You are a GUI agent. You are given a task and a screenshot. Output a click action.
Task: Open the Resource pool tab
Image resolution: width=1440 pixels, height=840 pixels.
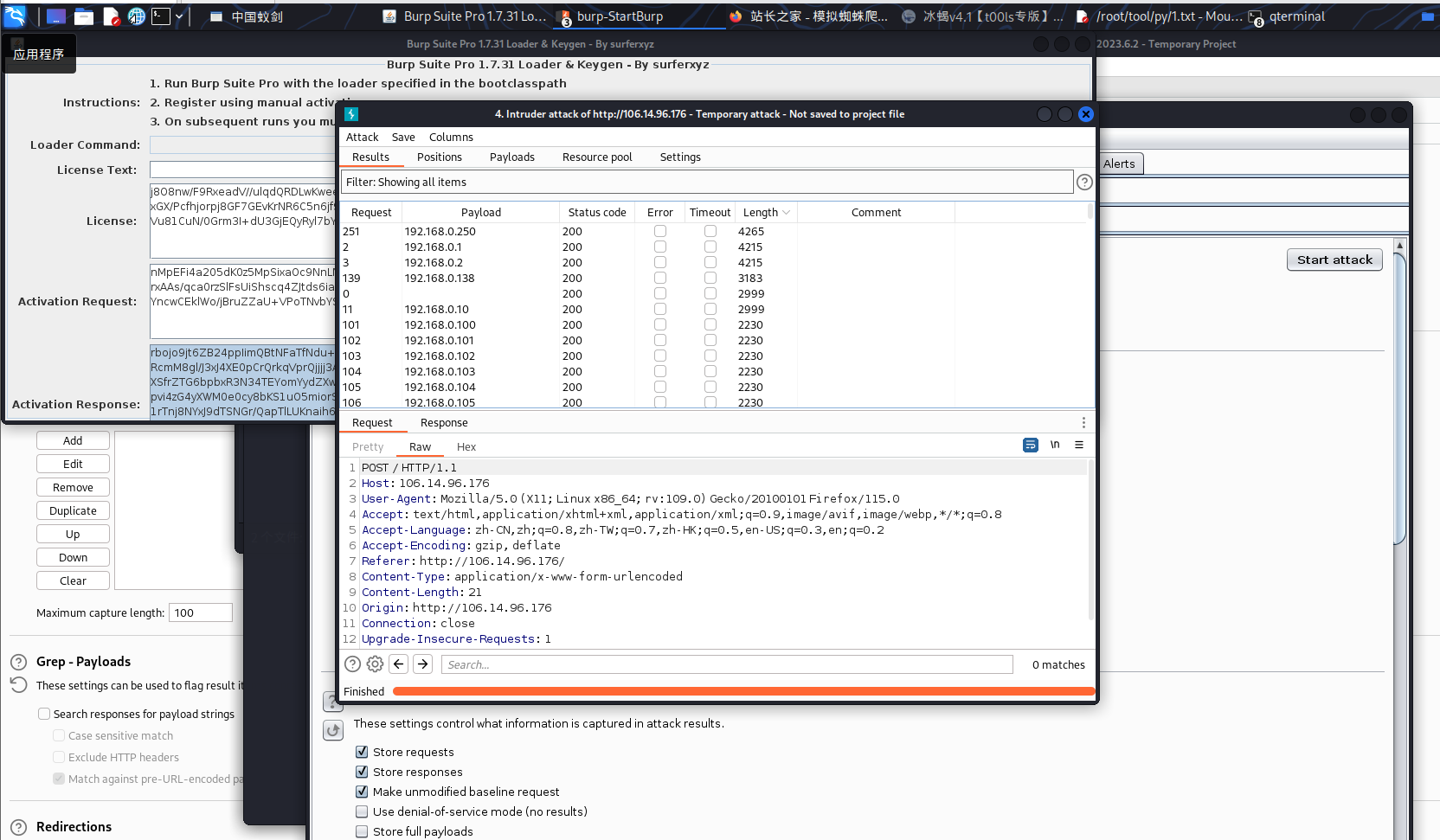(x=597, y=157)
